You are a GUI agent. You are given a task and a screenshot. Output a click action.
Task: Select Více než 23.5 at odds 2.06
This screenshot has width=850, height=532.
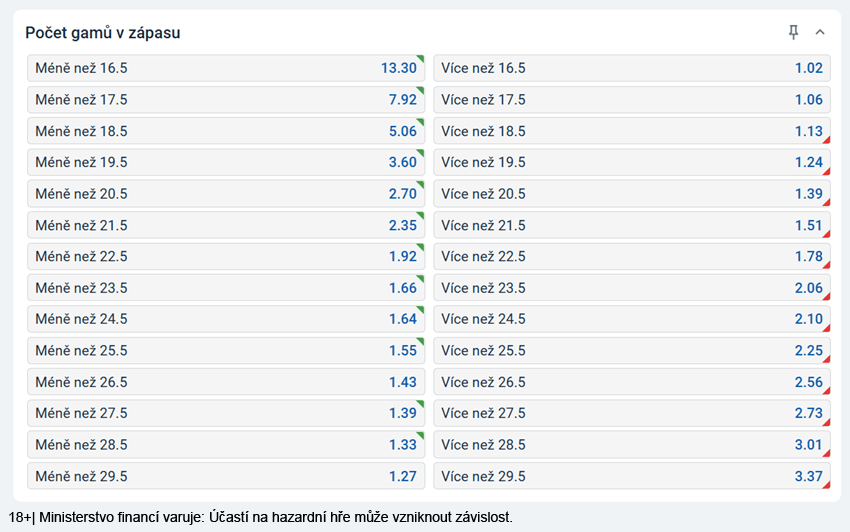(631, 288)
